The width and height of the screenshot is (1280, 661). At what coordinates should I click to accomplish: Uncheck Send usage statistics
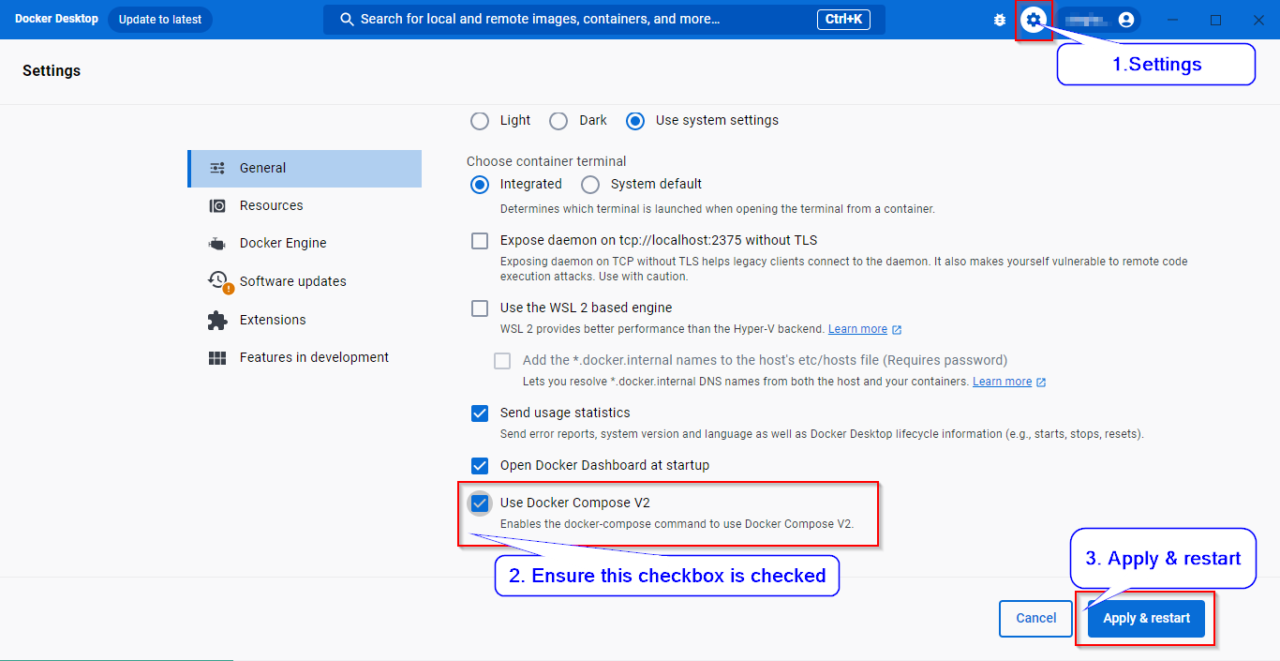tap(480, 413)
